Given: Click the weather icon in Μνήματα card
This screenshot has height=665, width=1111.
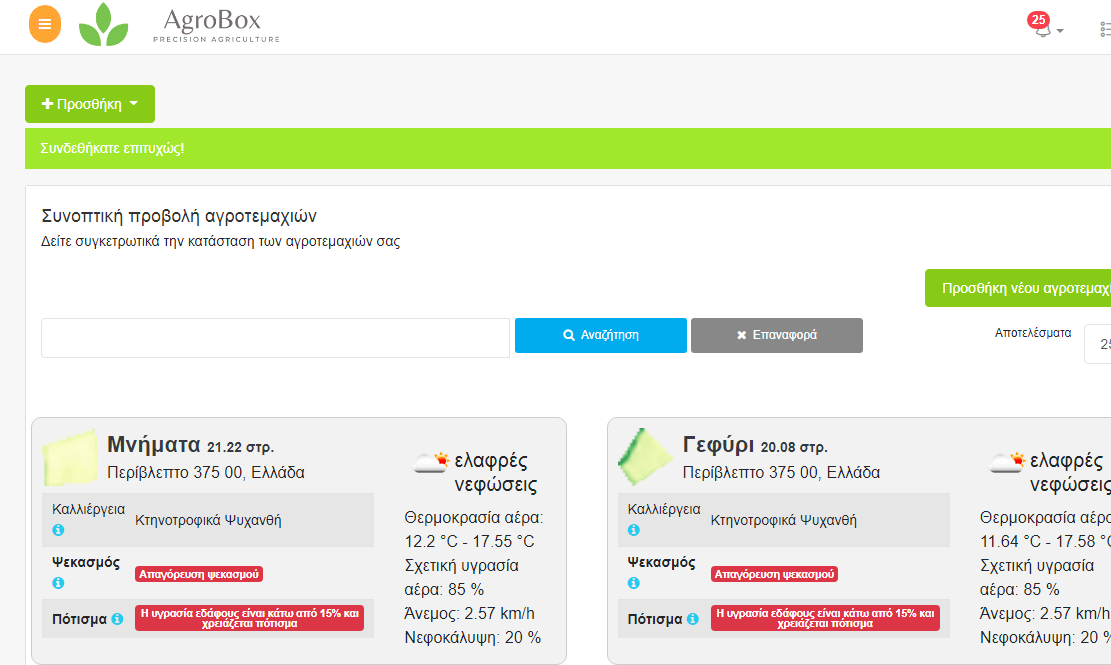Looking at the screenshot, I should pyautogui.click(x=432, y=462).
